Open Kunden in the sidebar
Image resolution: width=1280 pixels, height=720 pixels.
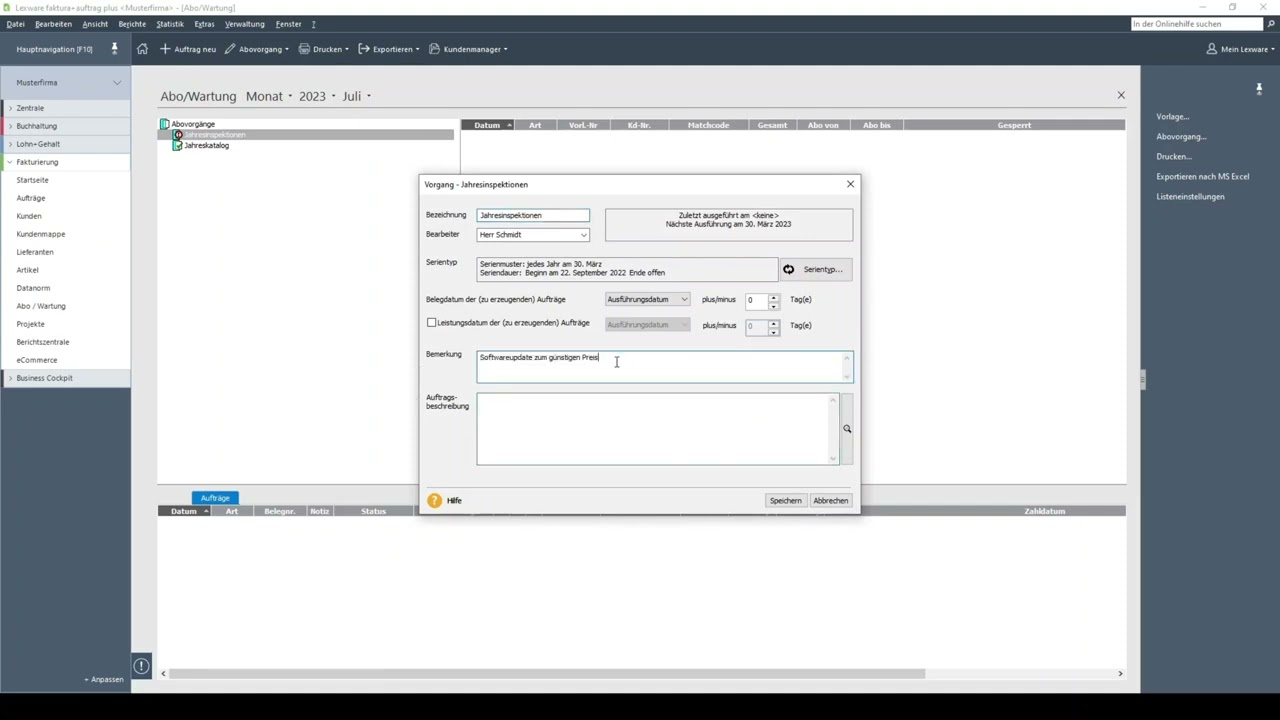[x=29, y=216]
